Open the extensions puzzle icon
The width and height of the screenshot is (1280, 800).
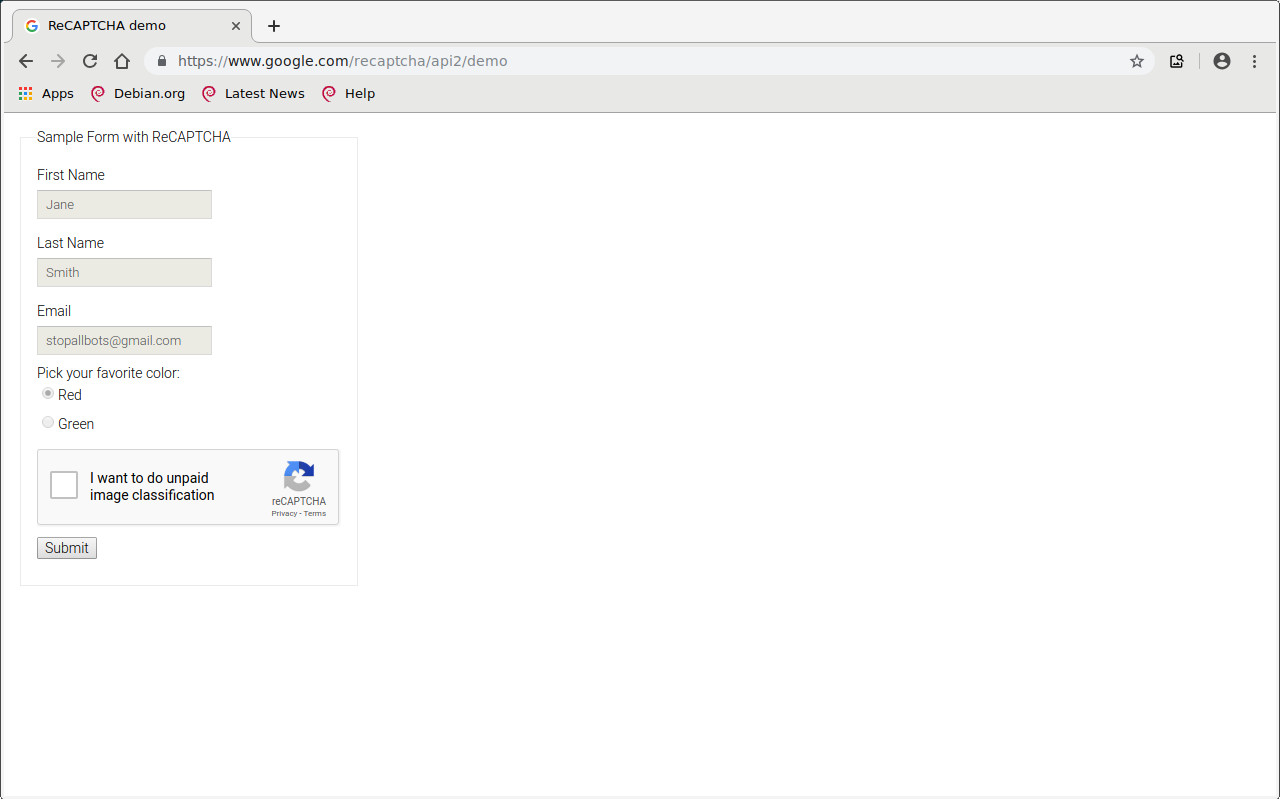point(1177,61)
